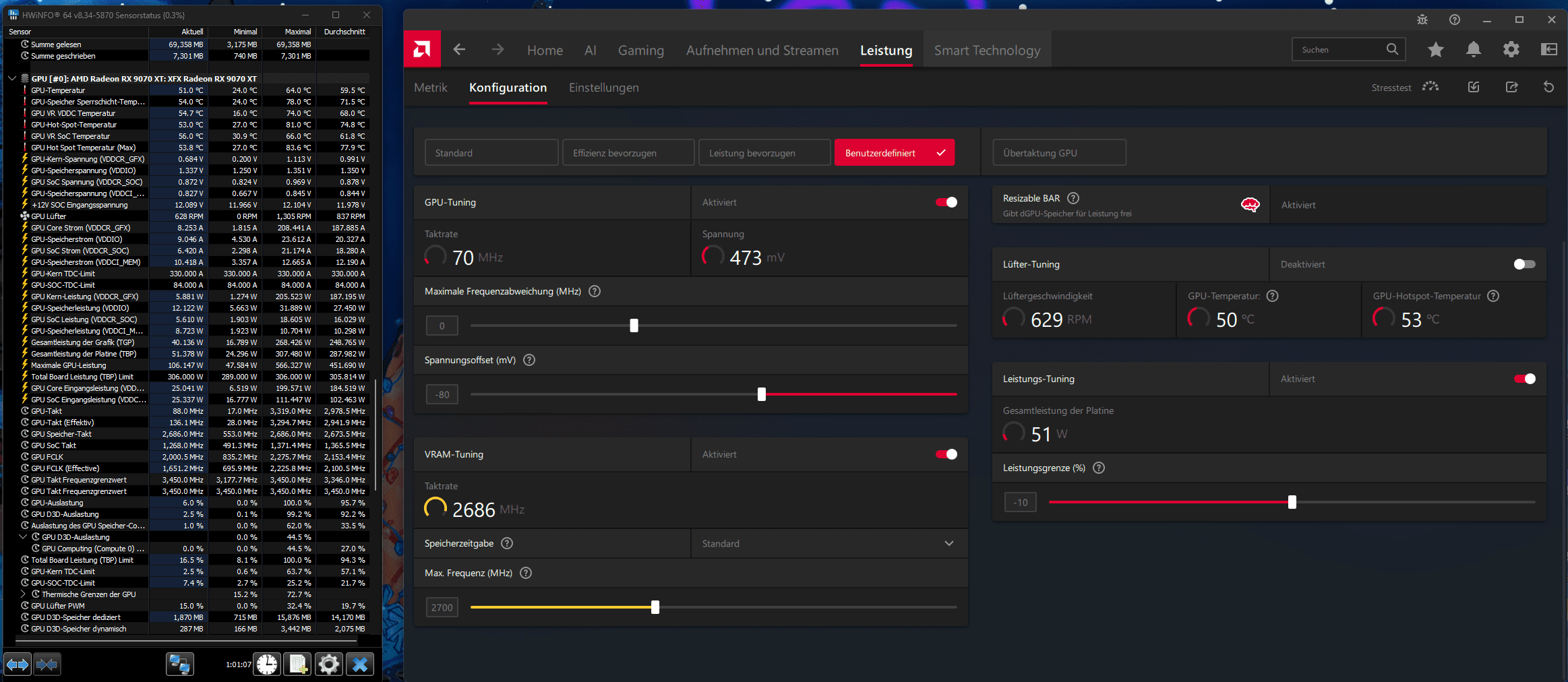Click the Resizable BAR help icon
1568x682 pixels.
point(1074,198)
